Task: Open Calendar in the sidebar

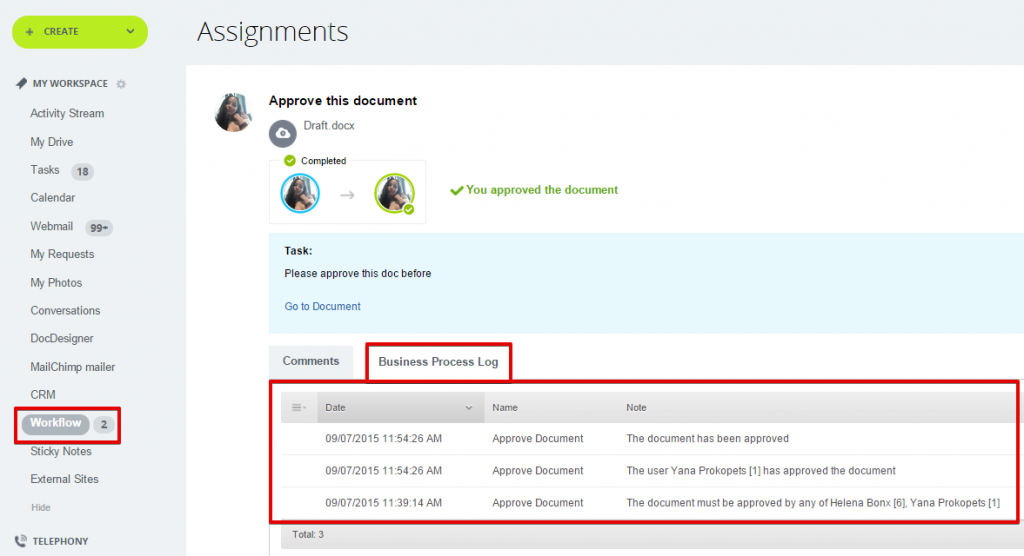Action: [52, 198]
